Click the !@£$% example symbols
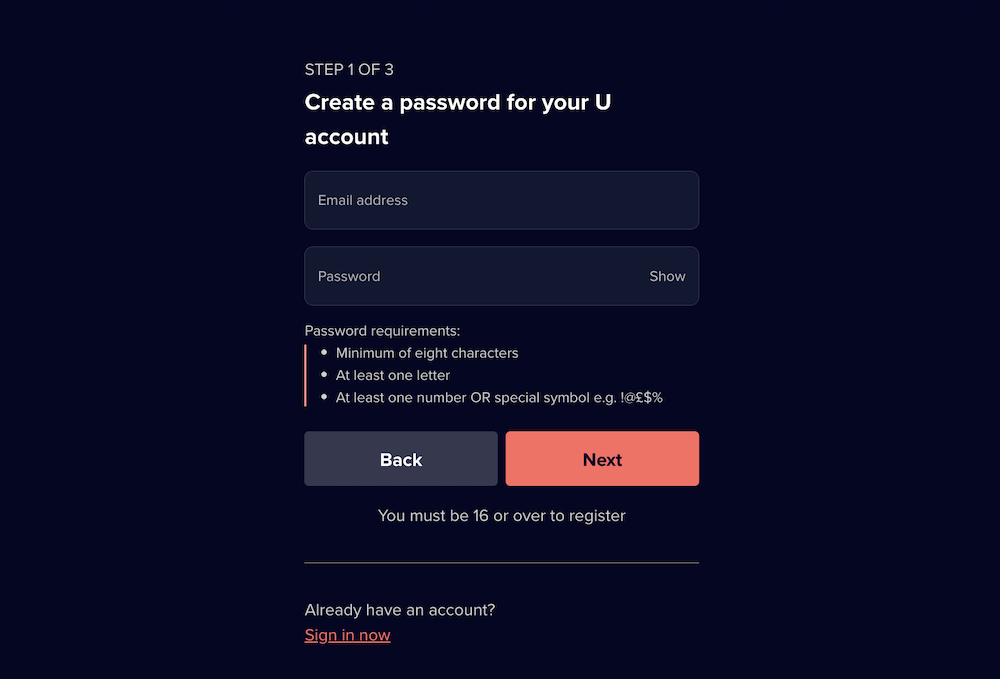1000x679 pixels. 641,398
